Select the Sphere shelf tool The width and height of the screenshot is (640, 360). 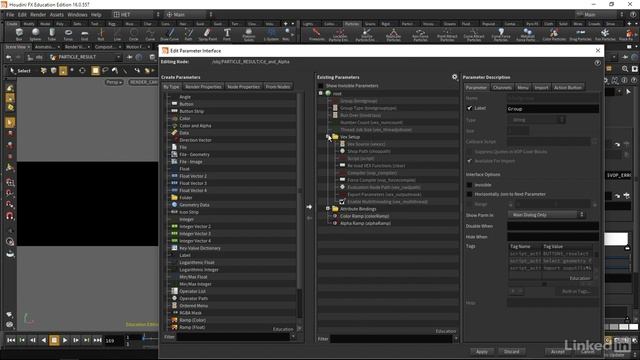click(x=36, y=35)
